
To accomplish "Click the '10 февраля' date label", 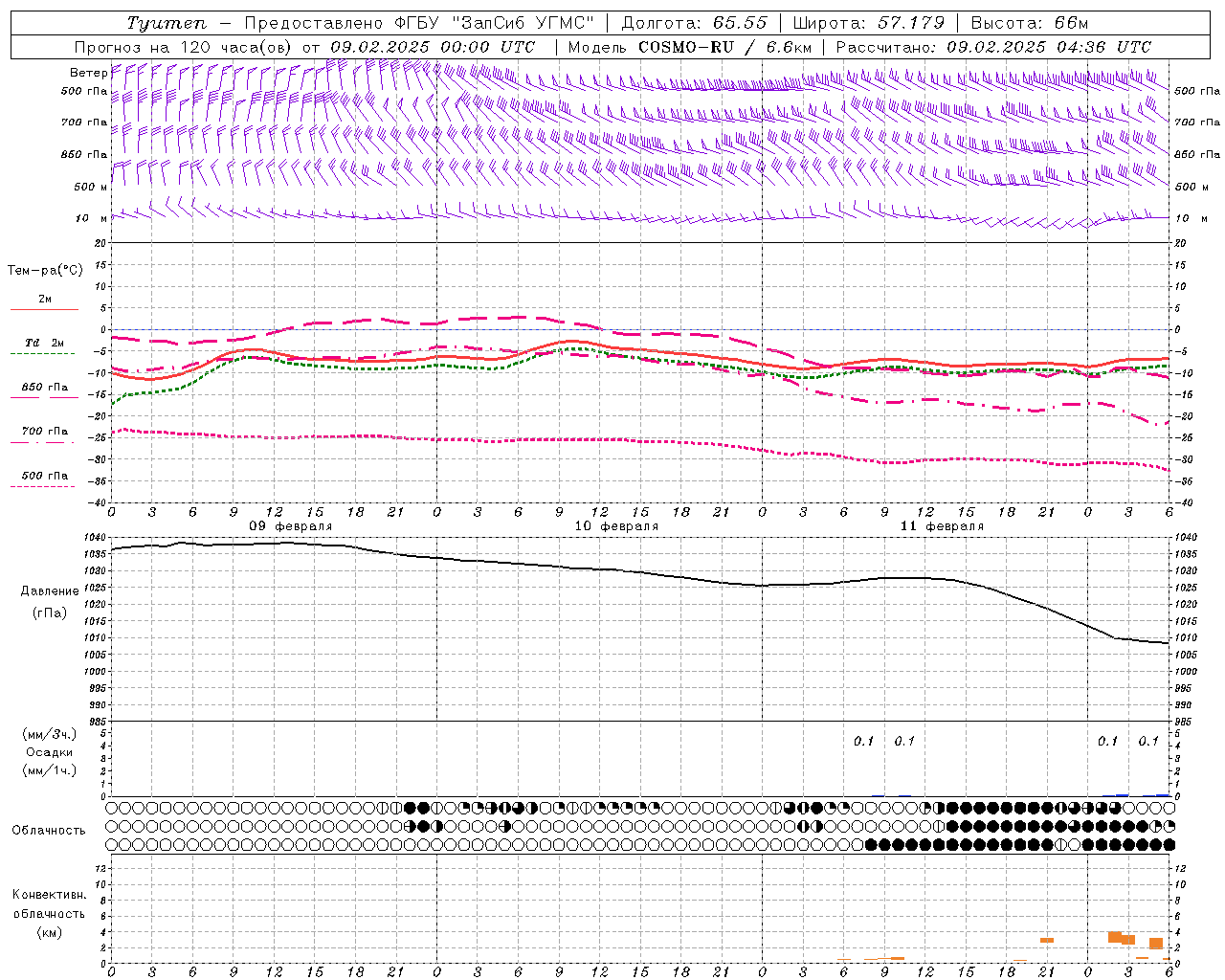I will [x=616, y=526].
